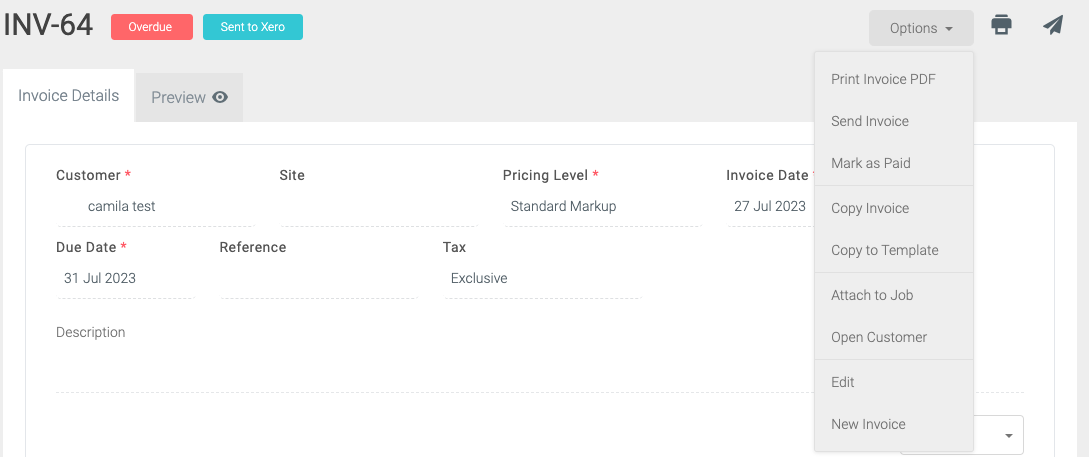Open the Options dropdown button

(921, 28)
